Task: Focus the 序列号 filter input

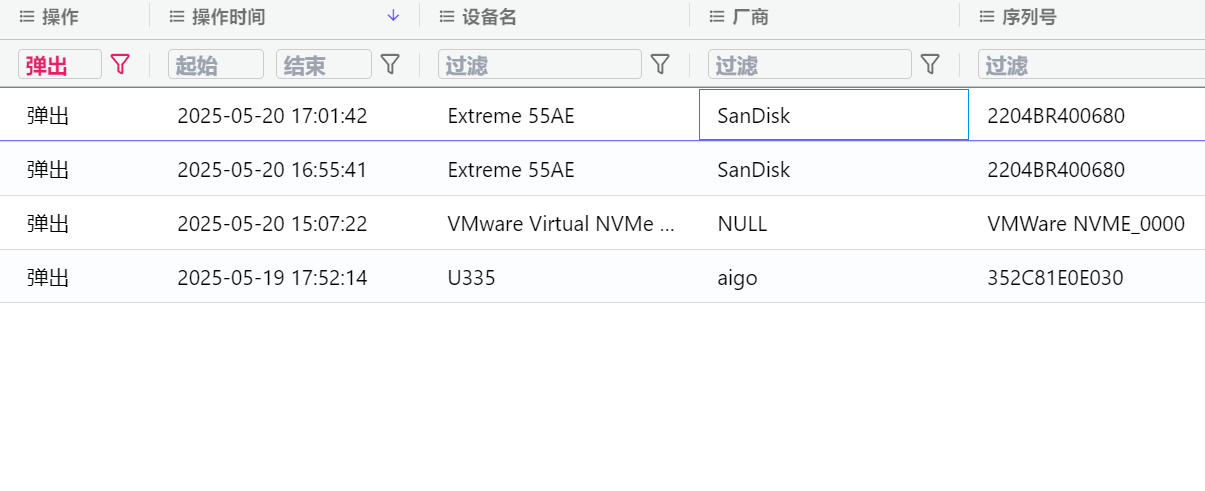Action: pyautogui.click(x=1092, y=64)
